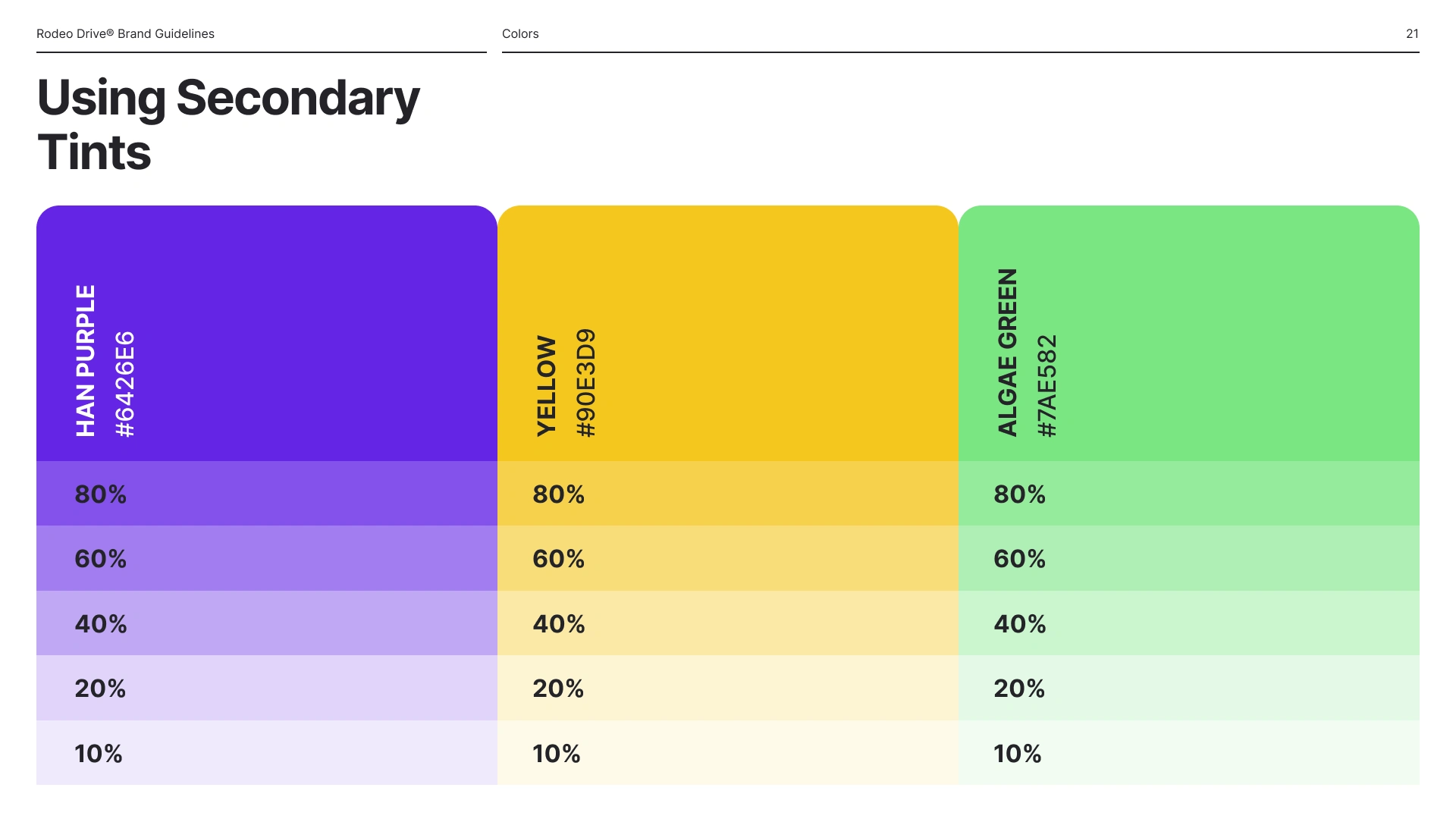The height and width of the screenshot is (819, 1456).
Task: Select the Yellow main color block
Action: click(728, 333)
